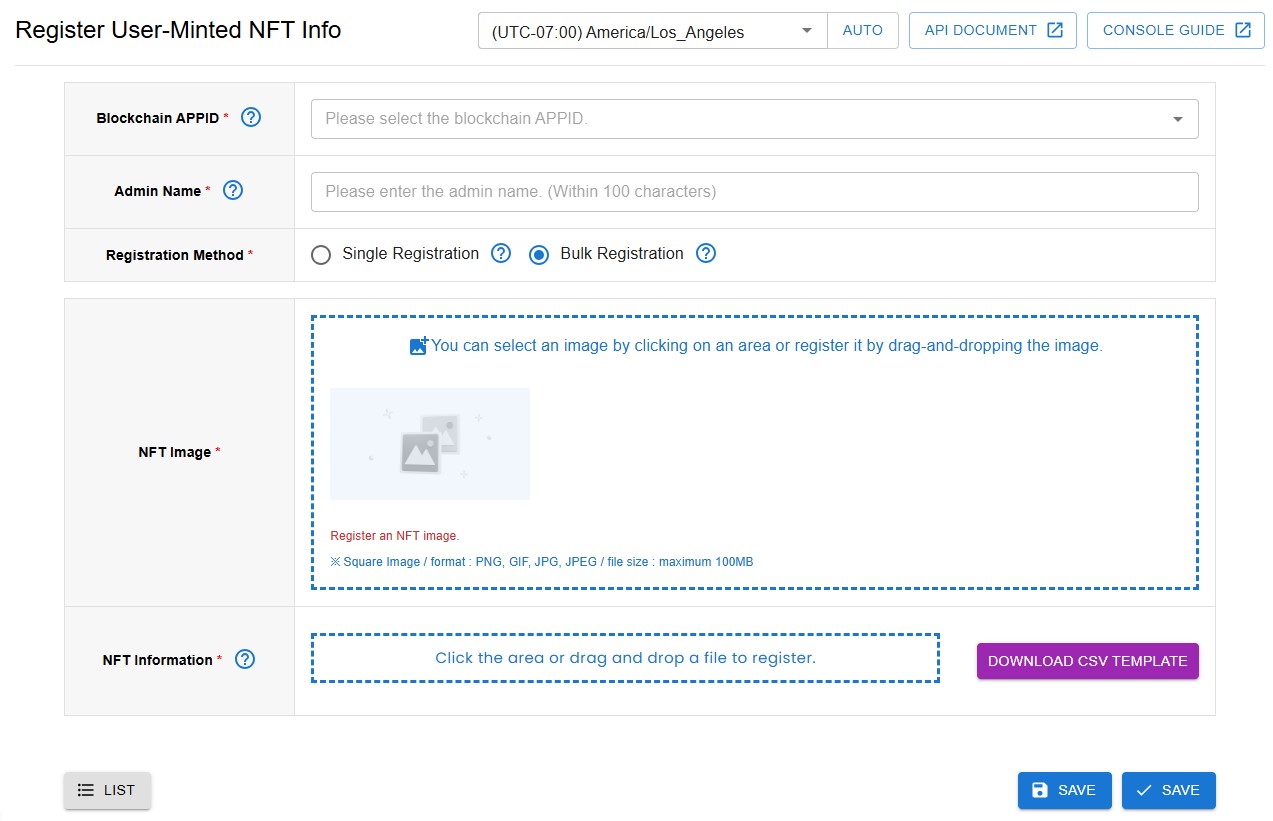Viewport: 1273px width, 821px height.
Task: Click the NFT image placeholder thumbnail
Action: point(430,444)
